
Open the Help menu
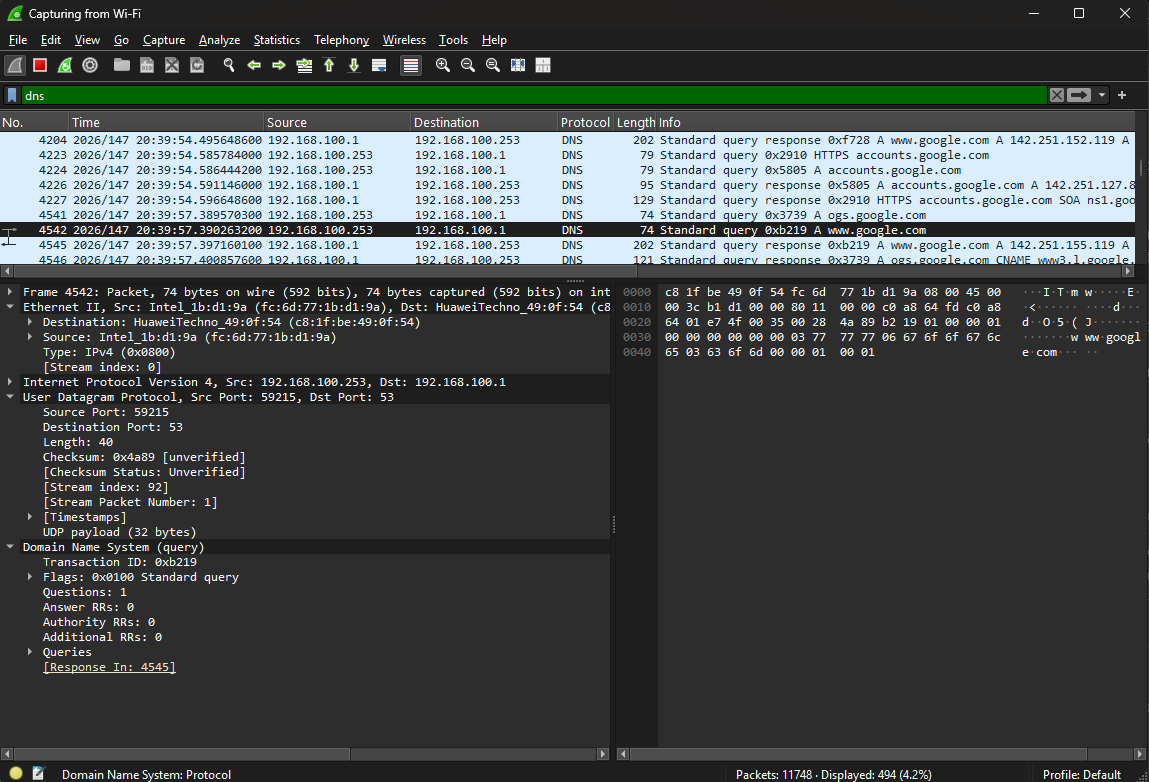(494, 40)
